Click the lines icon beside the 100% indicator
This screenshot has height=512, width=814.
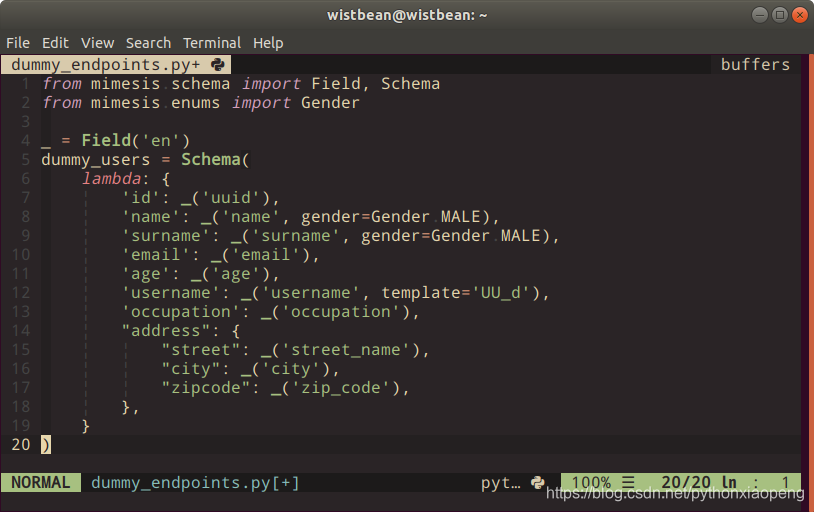tap(629, 482)
